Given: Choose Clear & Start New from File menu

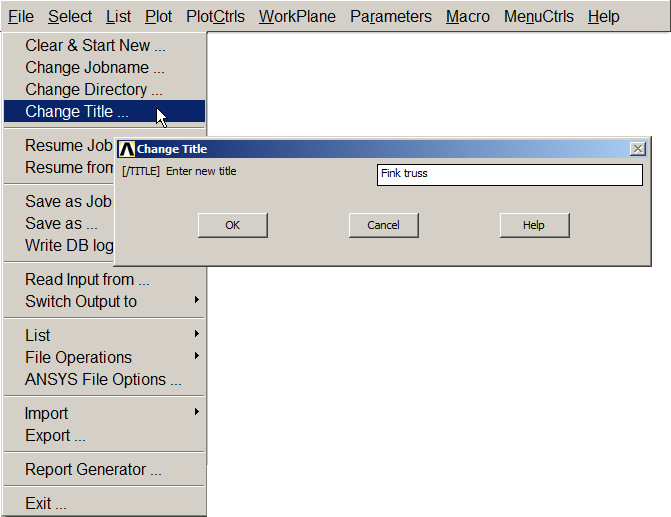Looking at the screenshot, I should (95, 46).
